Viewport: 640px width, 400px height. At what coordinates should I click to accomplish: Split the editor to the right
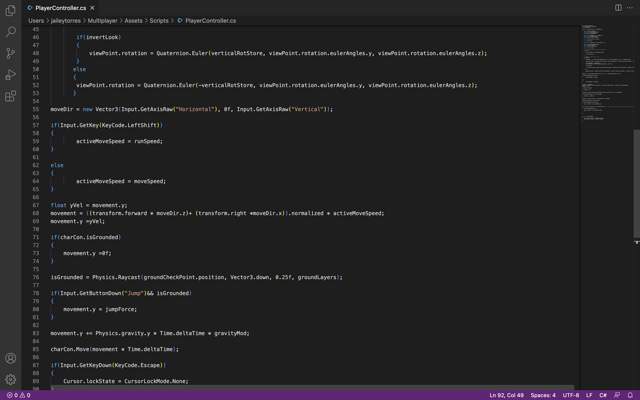point(618,8)
